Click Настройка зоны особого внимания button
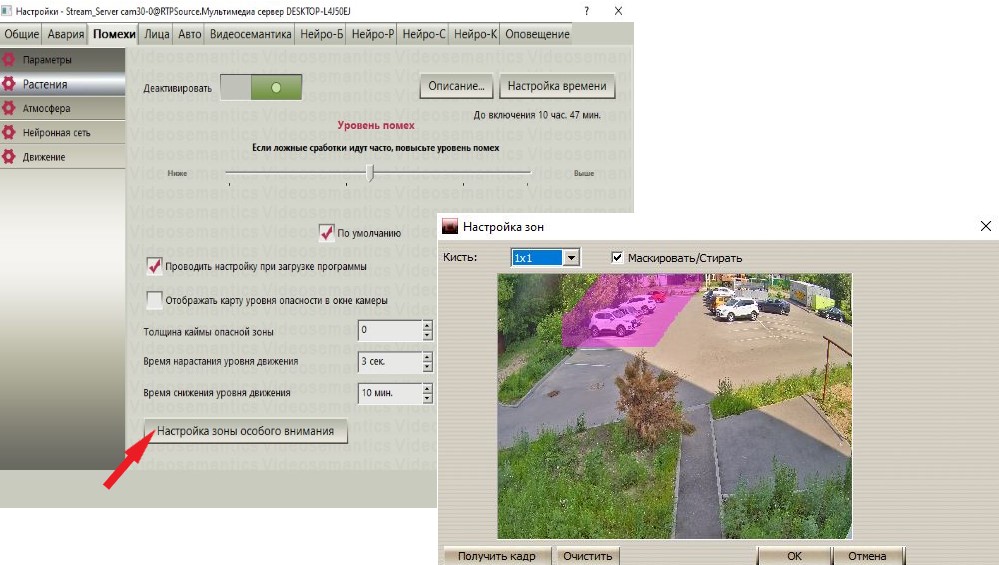 coord(245,431)
